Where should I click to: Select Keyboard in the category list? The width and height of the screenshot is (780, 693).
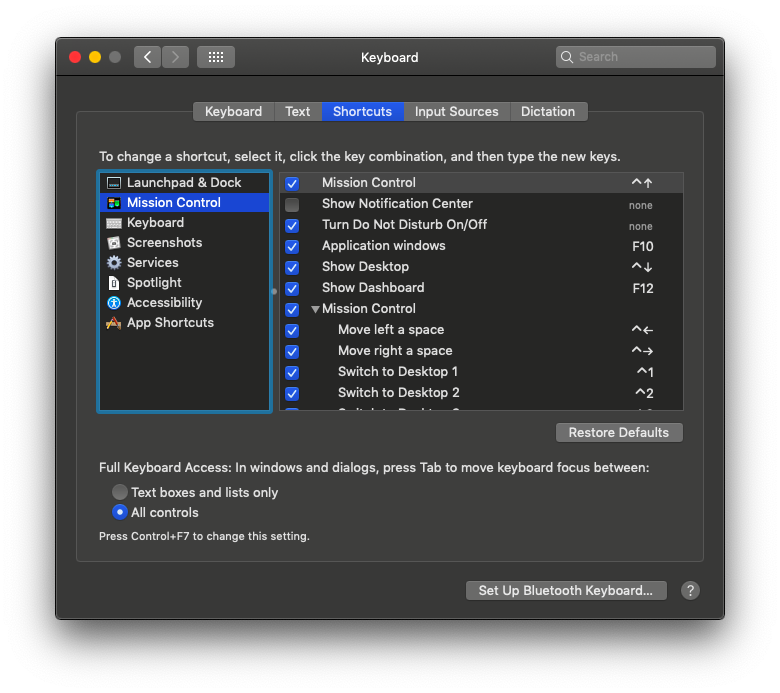tap(184, 222)
